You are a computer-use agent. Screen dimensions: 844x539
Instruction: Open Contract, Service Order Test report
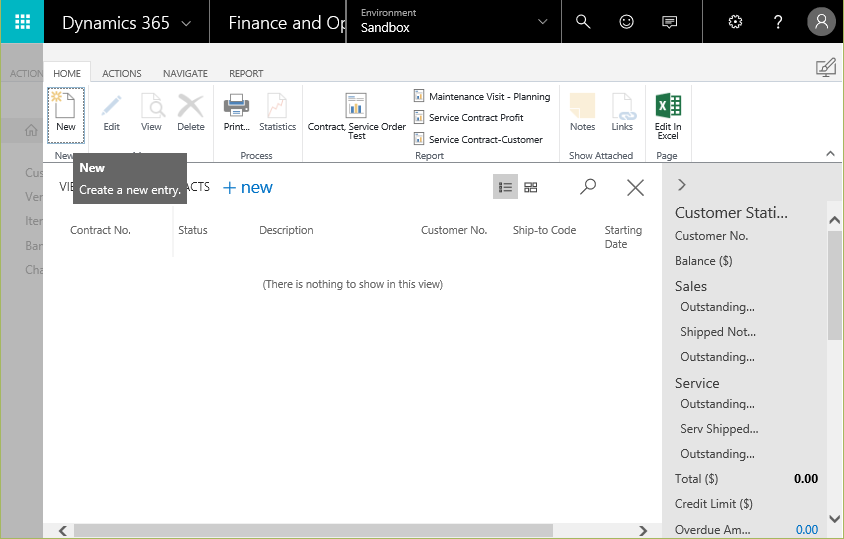(x=356, y=116)
